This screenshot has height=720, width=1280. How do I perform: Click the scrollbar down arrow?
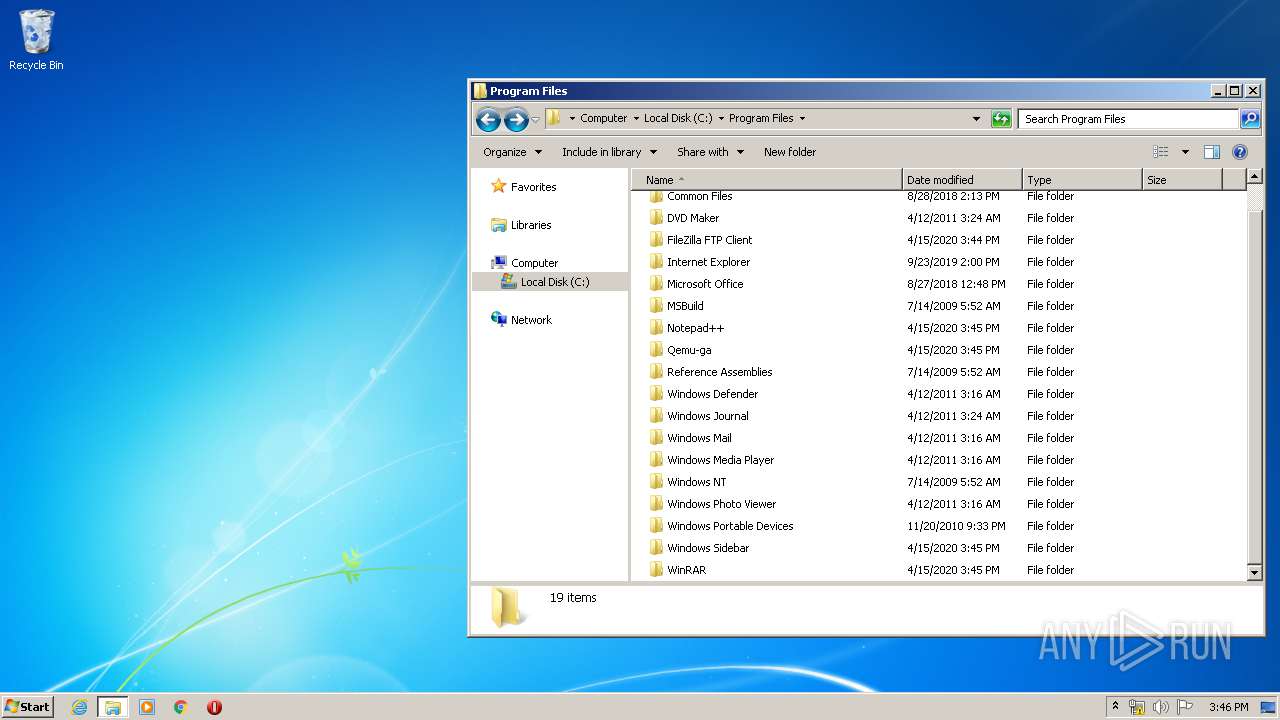click(x=1255, y=572)
